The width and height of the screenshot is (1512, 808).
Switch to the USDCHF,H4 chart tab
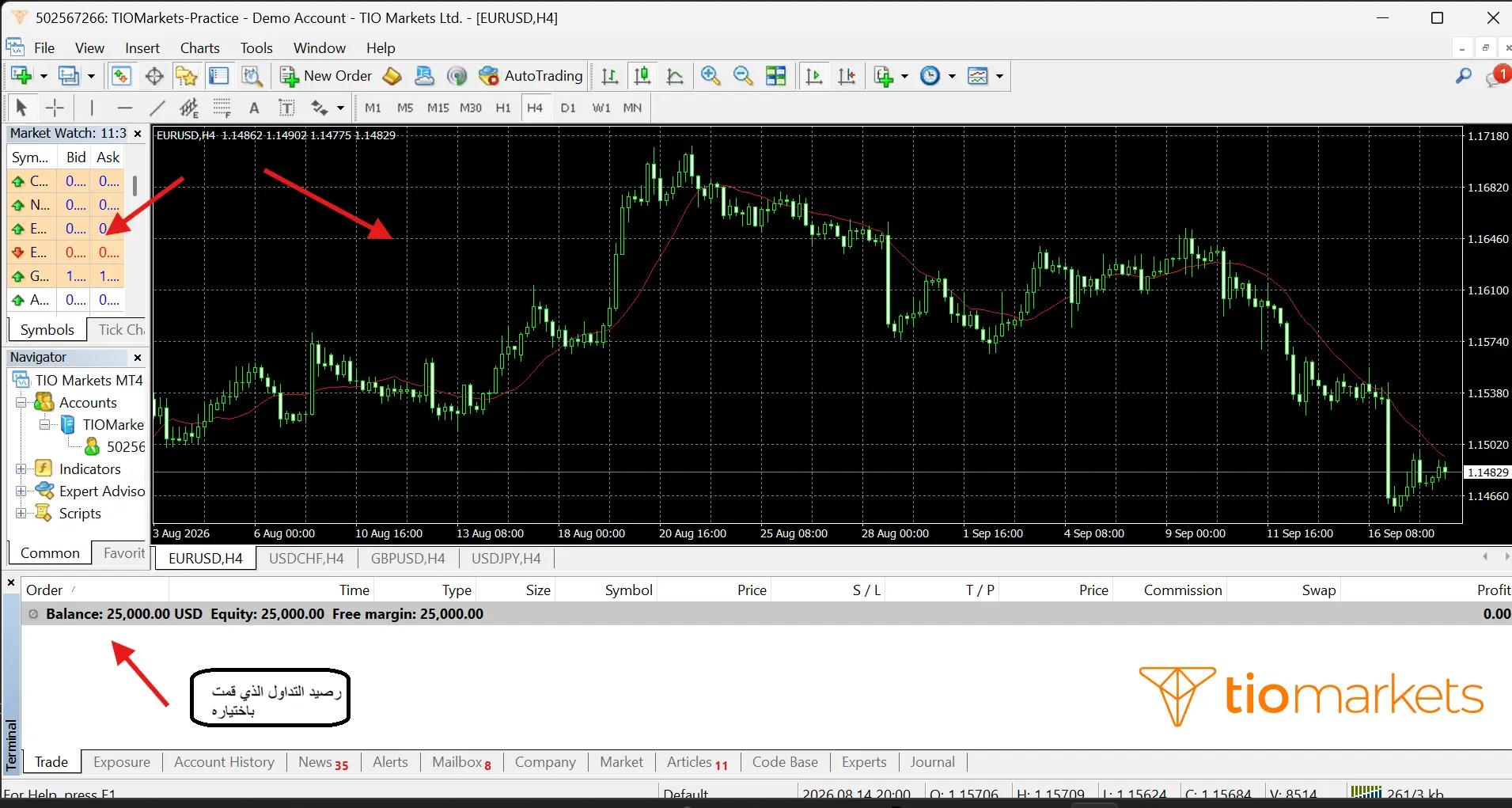[306, 559]
